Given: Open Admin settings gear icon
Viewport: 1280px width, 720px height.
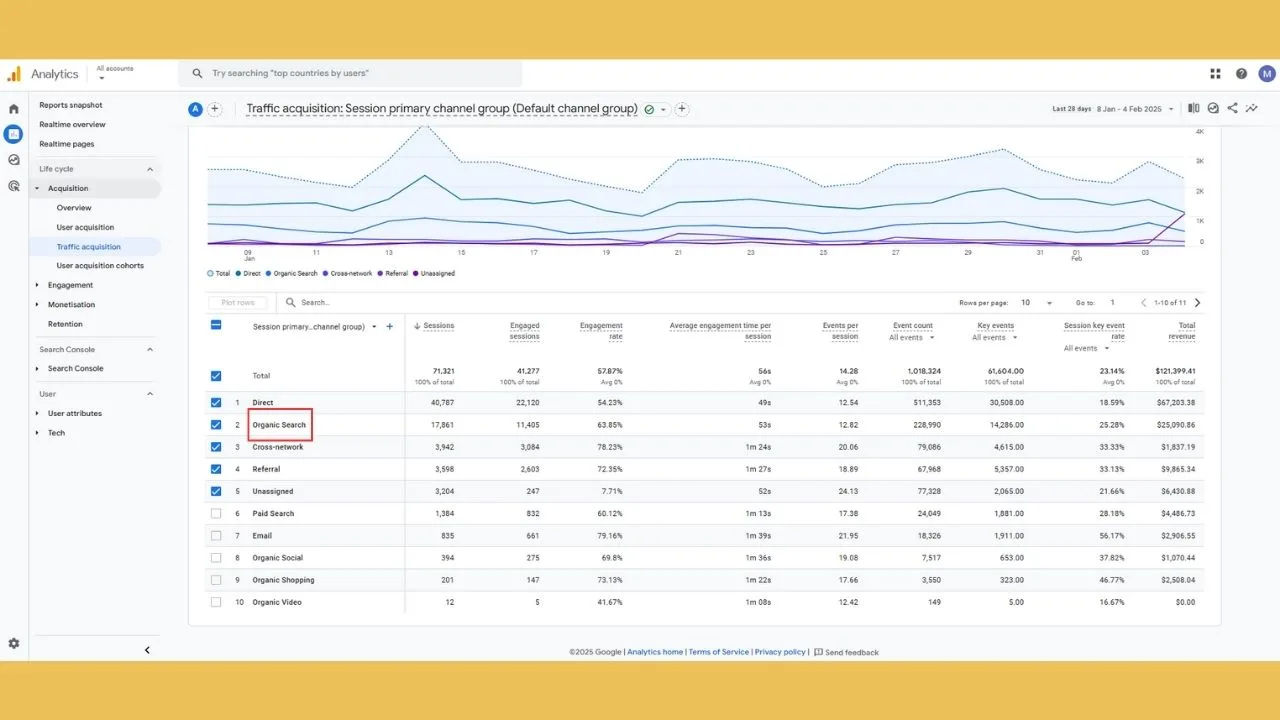Looking at the screenshot, I should [14, 644].
